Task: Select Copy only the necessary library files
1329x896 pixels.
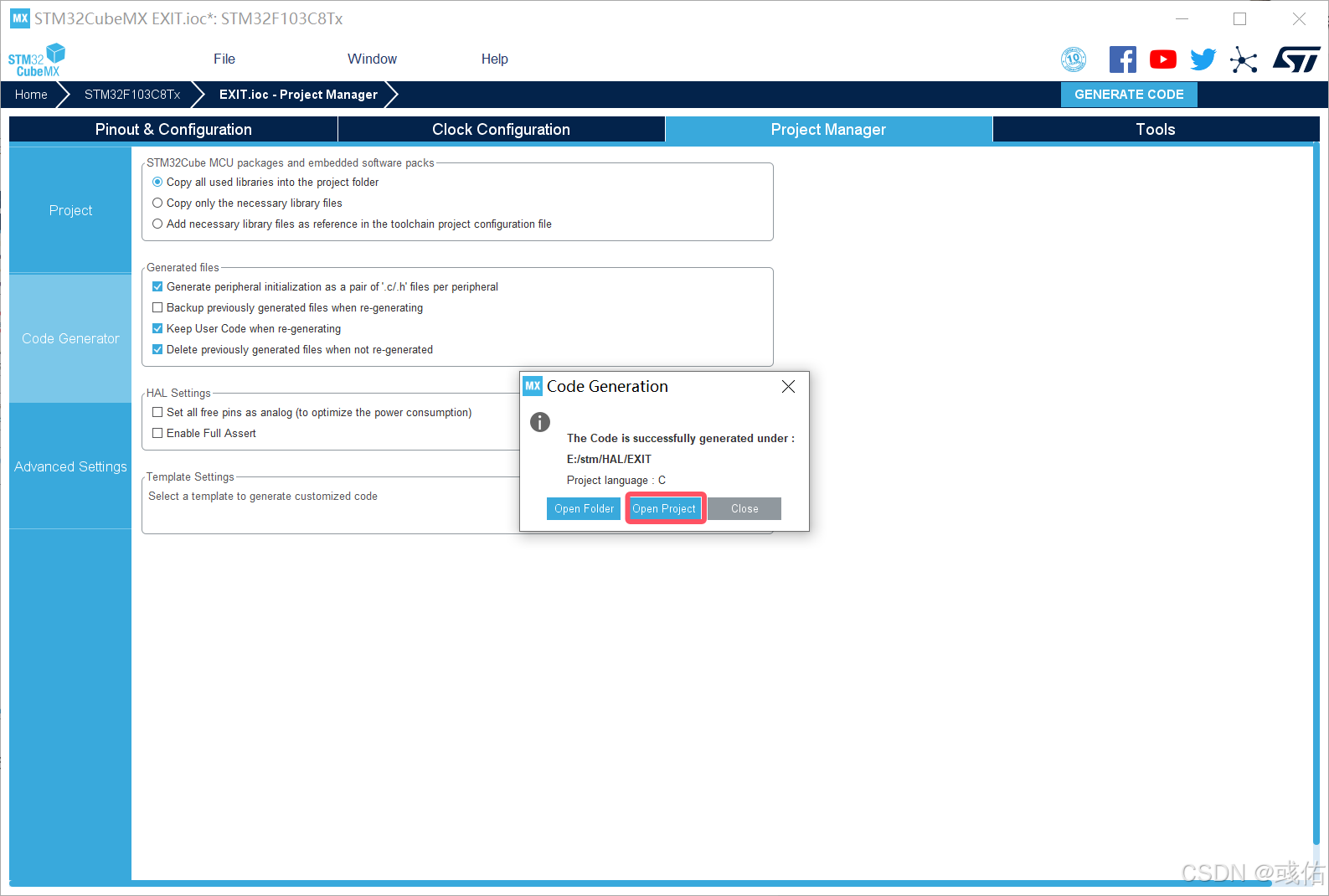Action: click(x=157, y=203)
